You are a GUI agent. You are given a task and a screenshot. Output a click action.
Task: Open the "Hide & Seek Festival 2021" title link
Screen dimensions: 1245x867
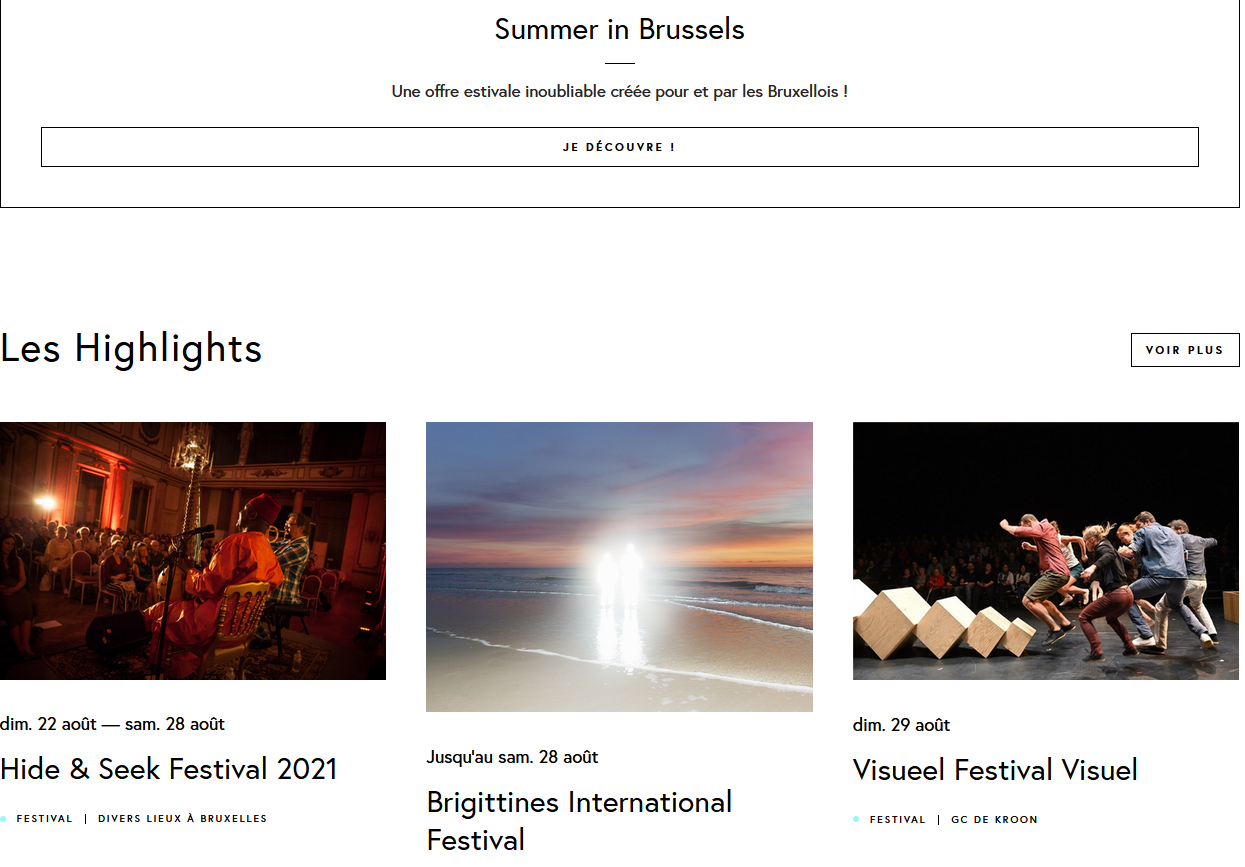(x=169, y=769)
